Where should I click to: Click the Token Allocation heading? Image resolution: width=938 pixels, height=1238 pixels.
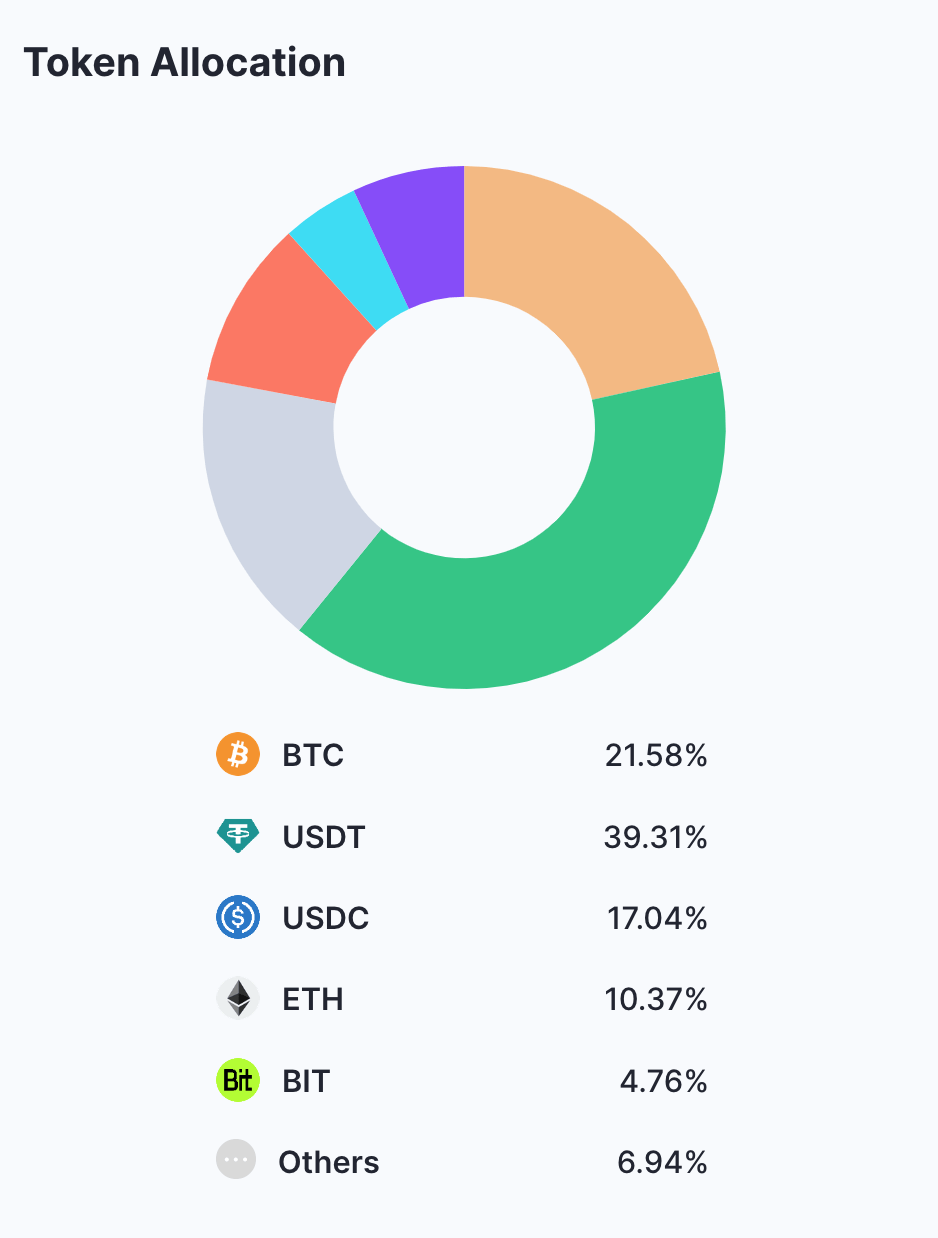(185, 63)
